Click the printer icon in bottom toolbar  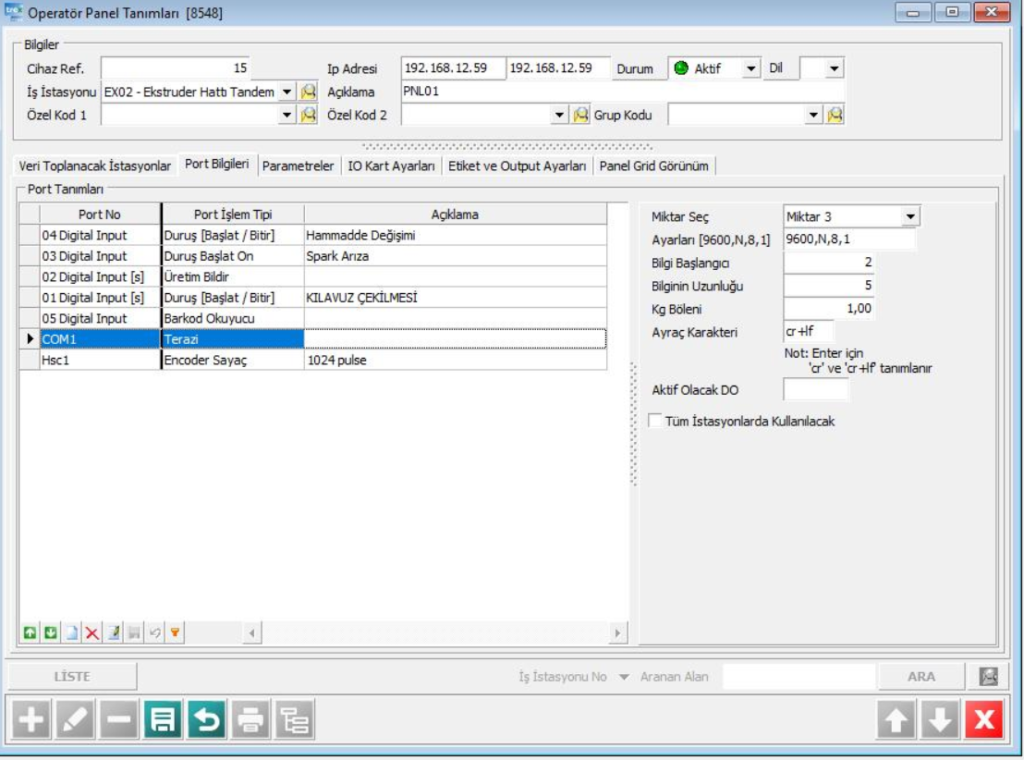pyautogui.click(x=251, y=720)
